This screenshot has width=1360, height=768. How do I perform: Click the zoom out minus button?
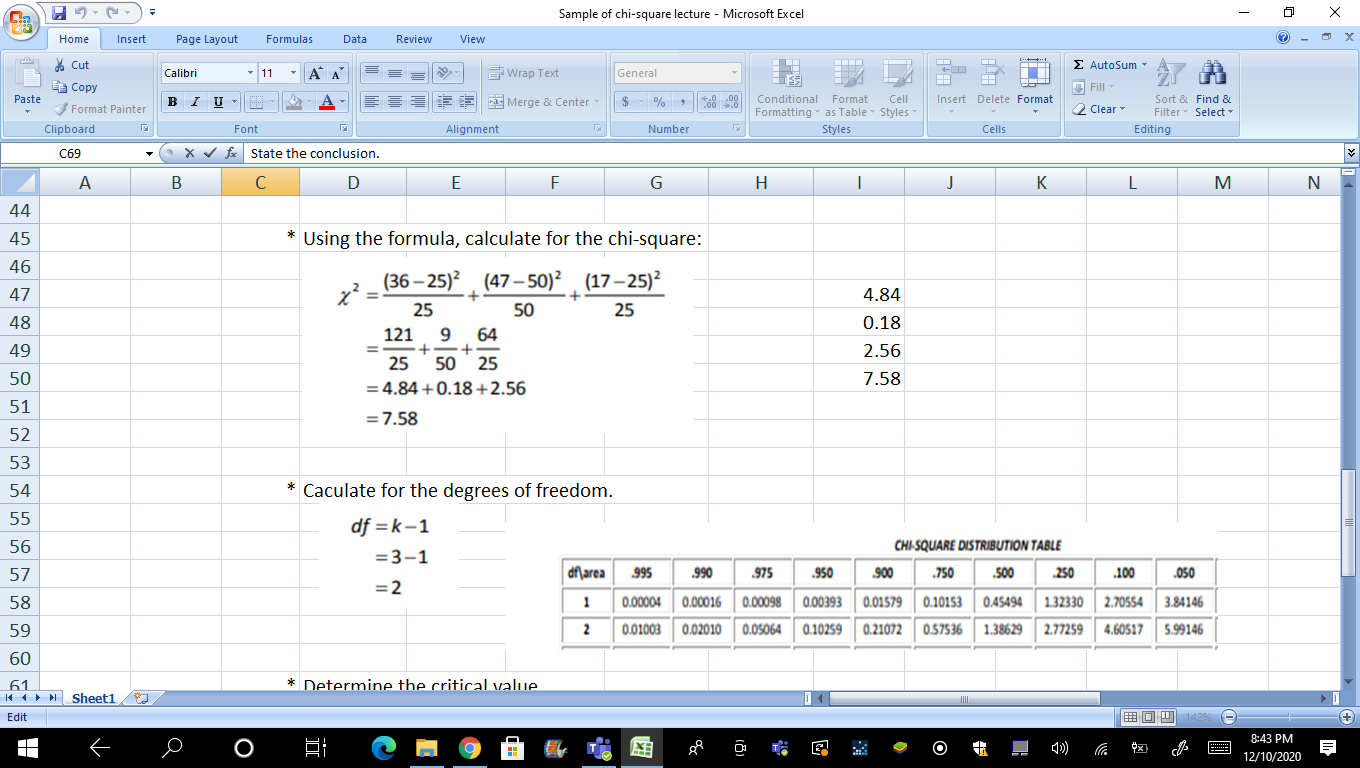pyautogui.click(x=1229, y=717)
